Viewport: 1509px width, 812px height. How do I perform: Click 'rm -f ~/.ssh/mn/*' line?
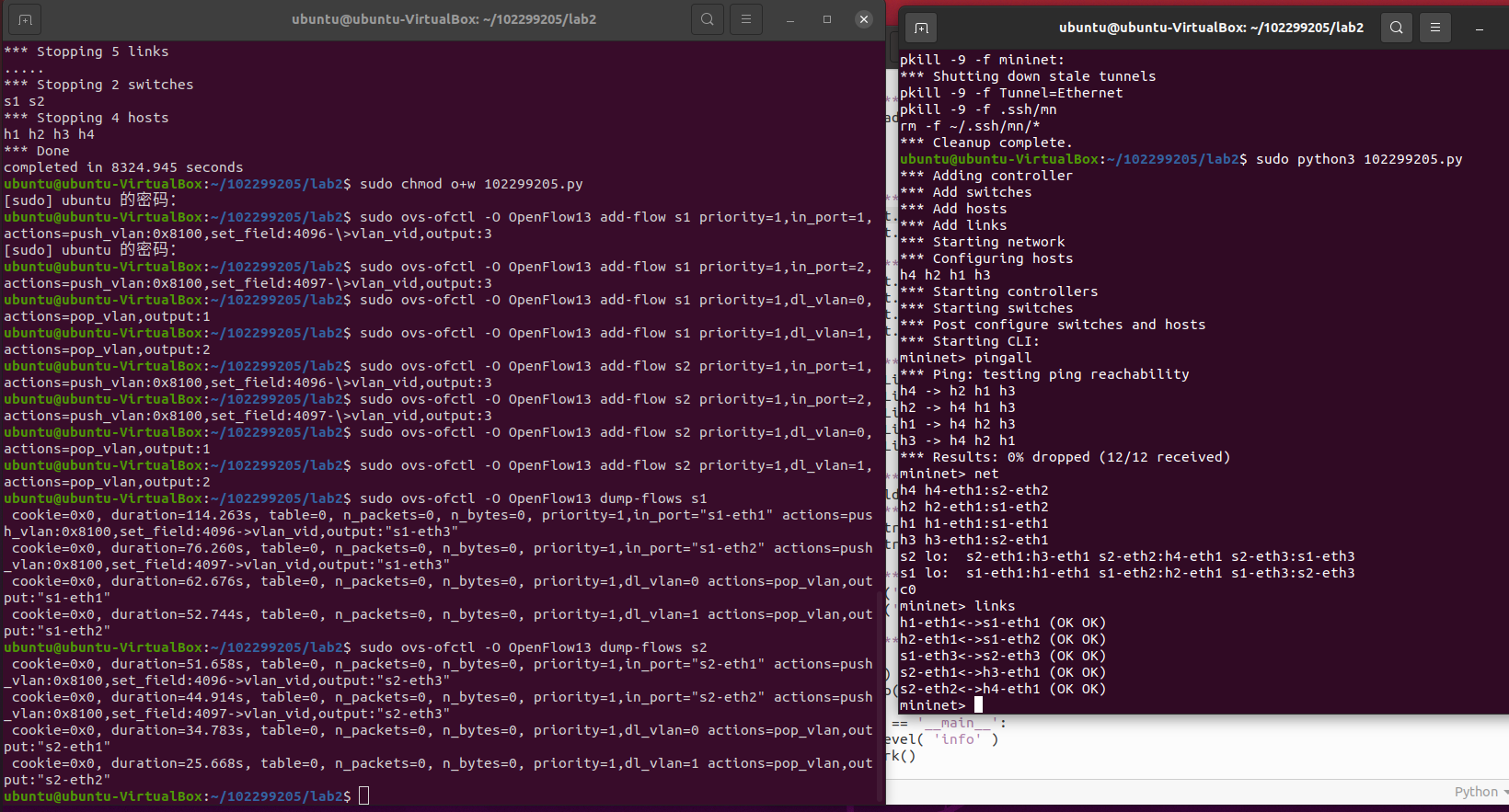pos(970,126)
